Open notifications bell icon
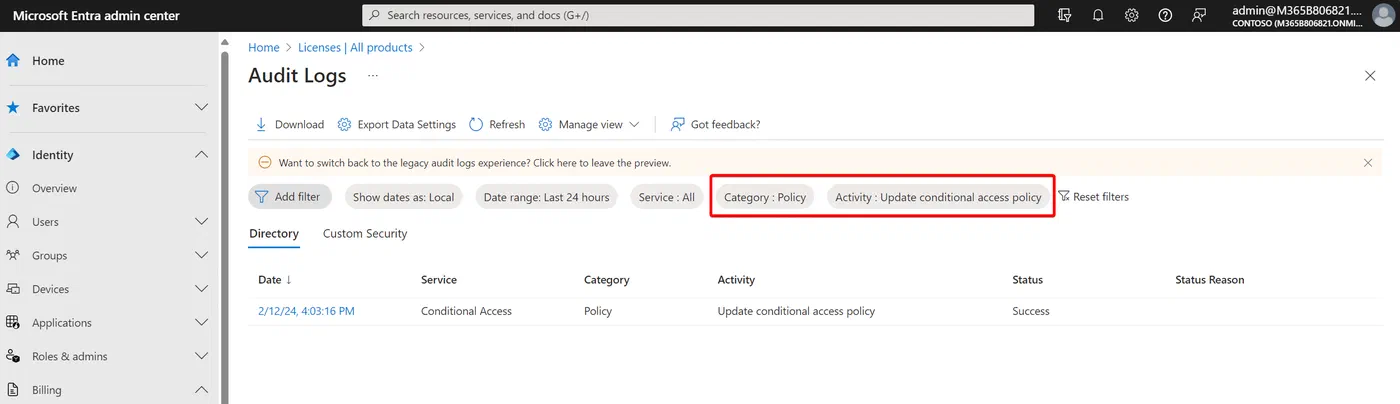The height and width of the screenshot is (404, 1400). tap(1098, 15)
